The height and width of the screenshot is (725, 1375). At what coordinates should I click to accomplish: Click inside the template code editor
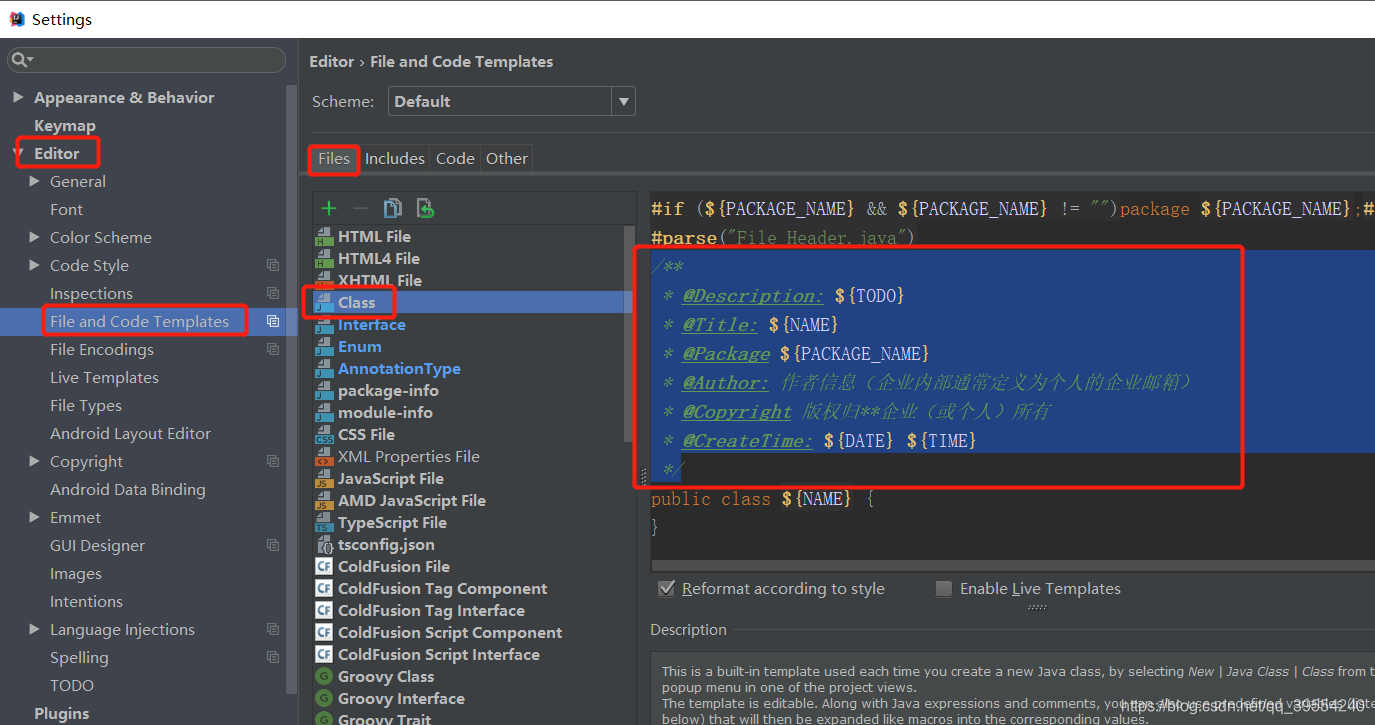click(1013, 375)
